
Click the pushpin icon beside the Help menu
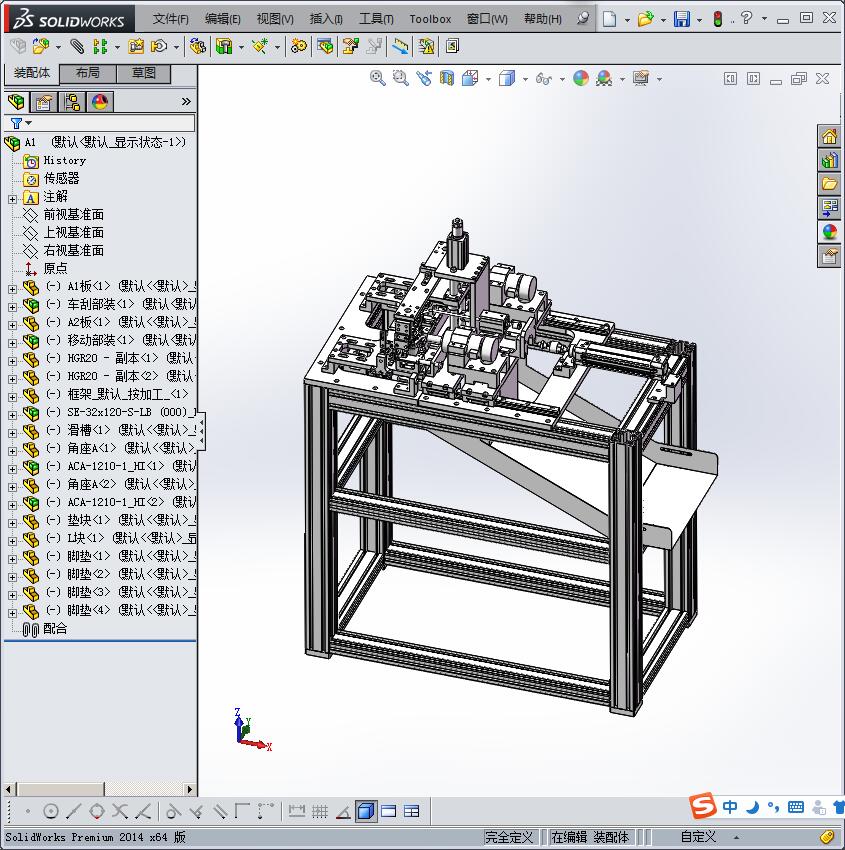583,18
